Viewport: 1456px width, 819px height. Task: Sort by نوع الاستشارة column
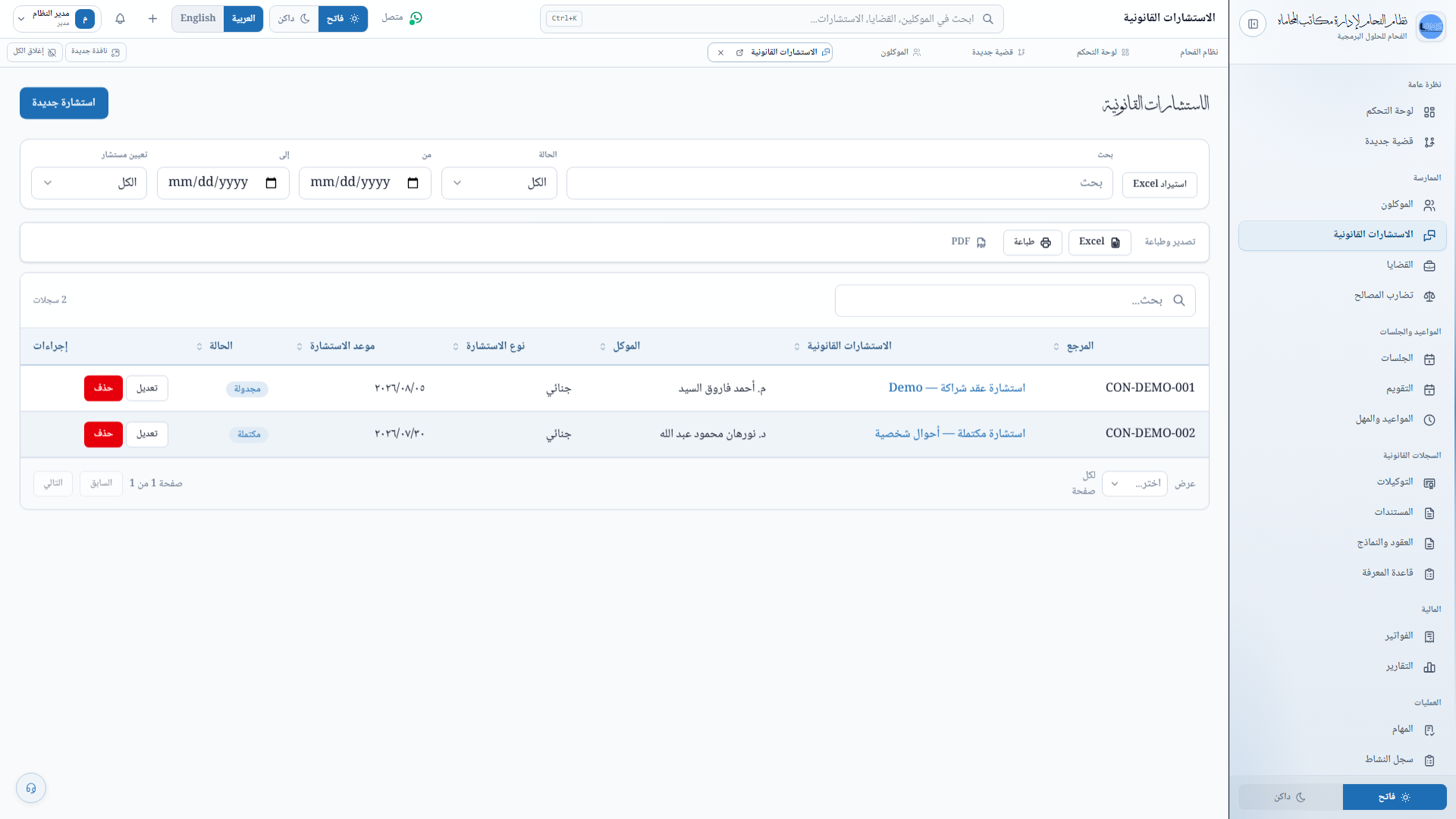[489, 347]
